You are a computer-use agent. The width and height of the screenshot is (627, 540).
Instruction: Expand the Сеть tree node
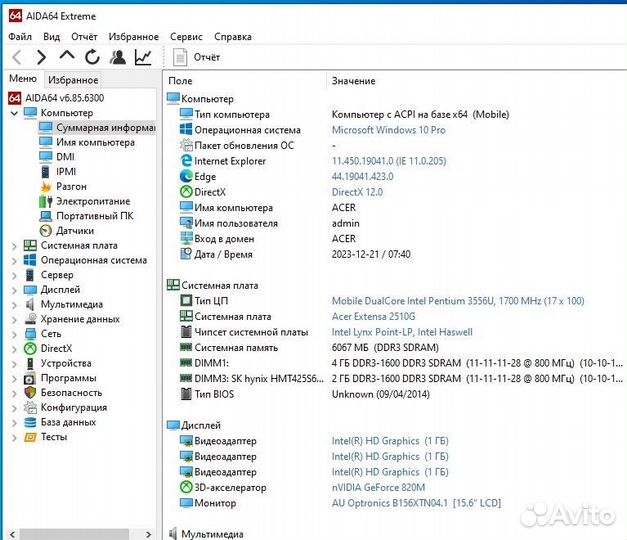tap(14, 334)
